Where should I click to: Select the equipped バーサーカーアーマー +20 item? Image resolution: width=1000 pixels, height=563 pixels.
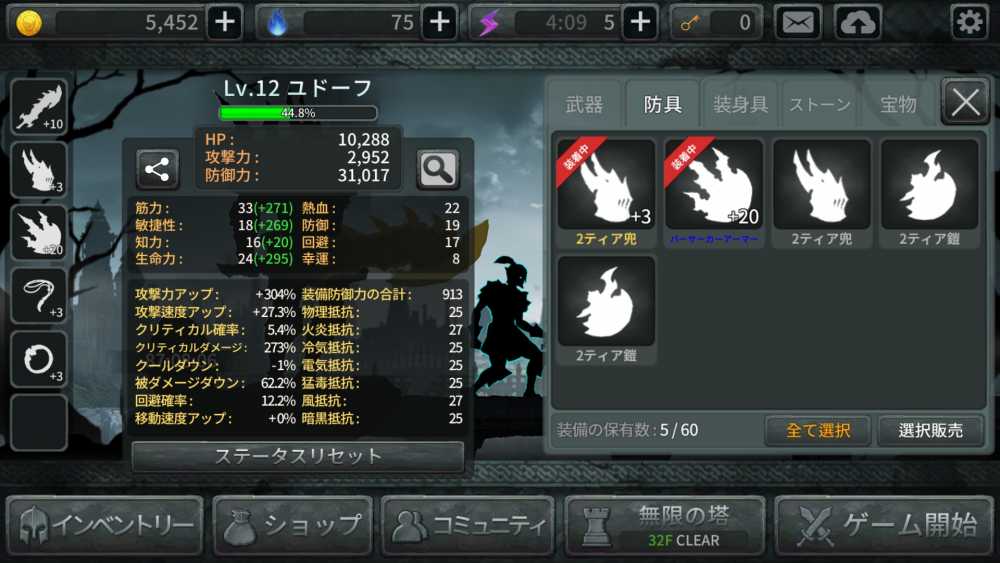pos(714,193)
